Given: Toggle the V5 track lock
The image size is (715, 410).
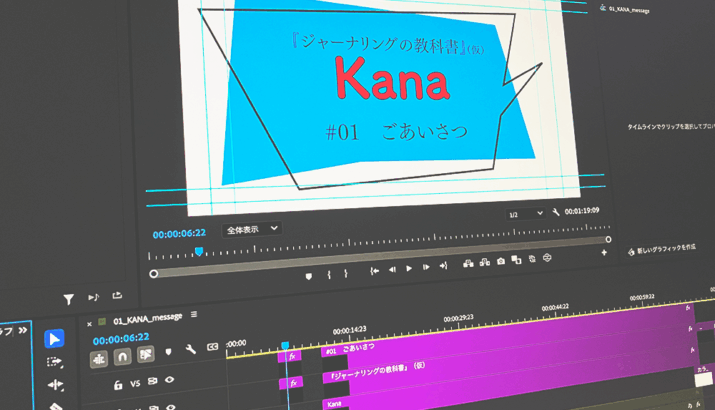Looking at the screenshot, I should [118, 384].
